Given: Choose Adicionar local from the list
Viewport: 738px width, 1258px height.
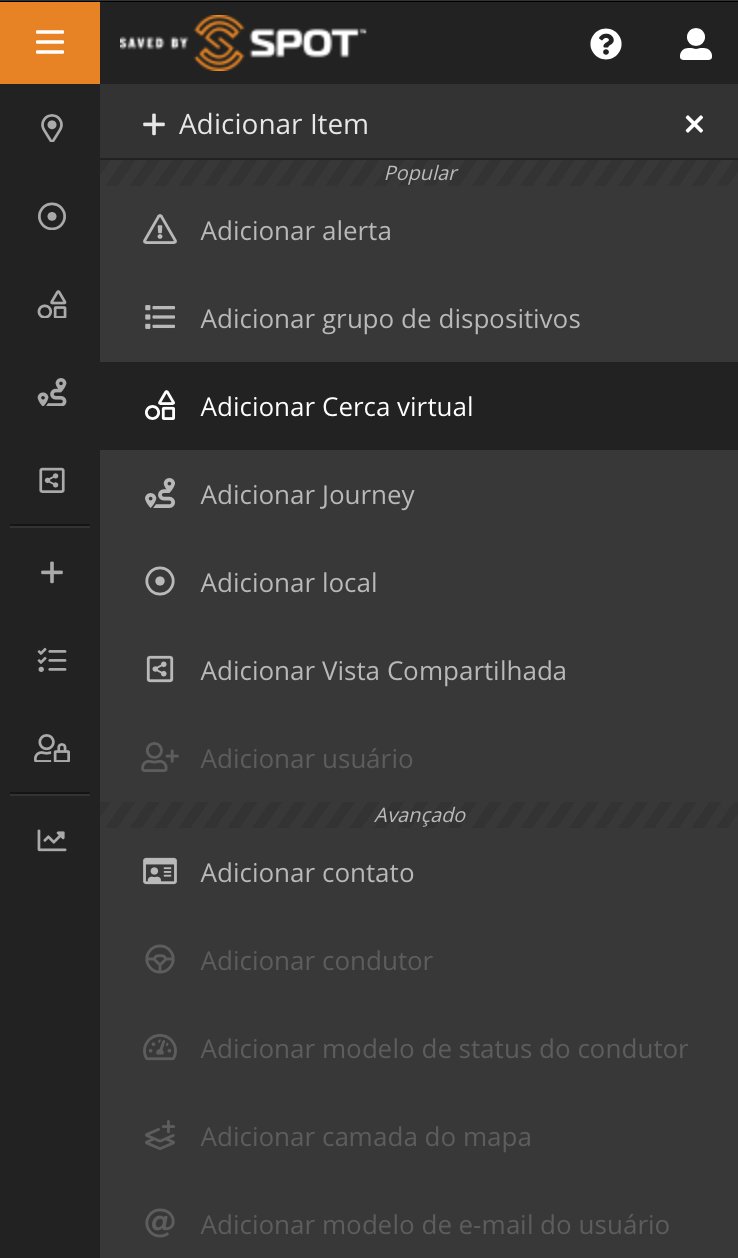Looking at the screenshot, I should (288, 583).
